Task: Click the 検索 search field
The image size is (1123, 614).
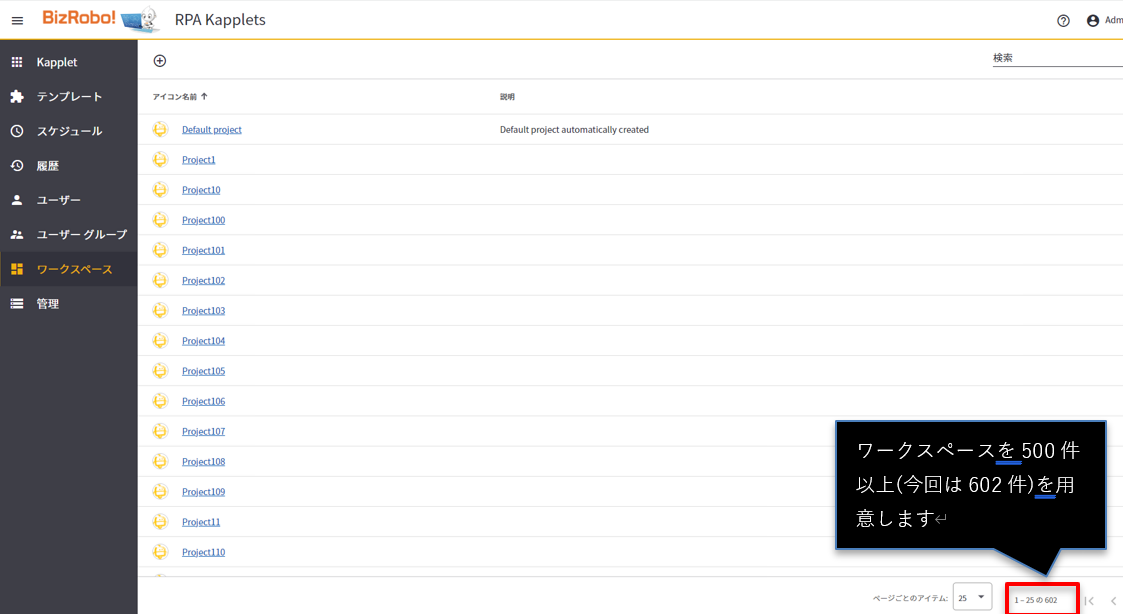Action: coord(1055,58)
